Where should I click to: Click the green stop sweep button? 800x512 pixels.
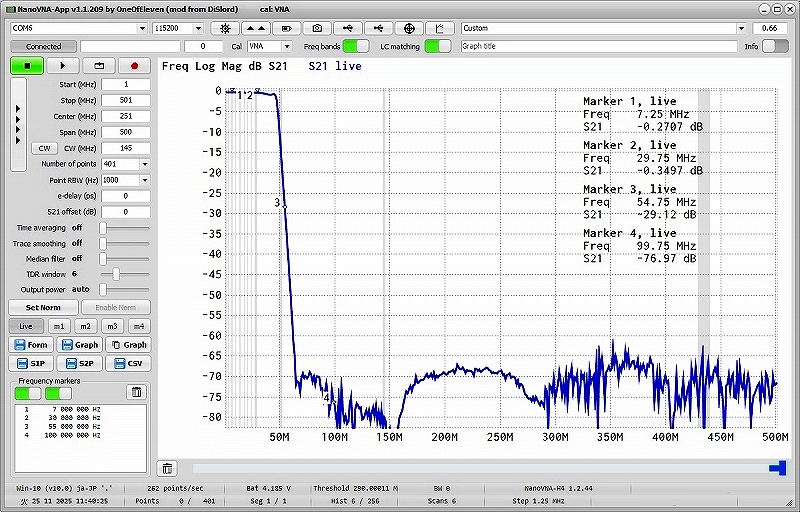click(x=25, y=66)
